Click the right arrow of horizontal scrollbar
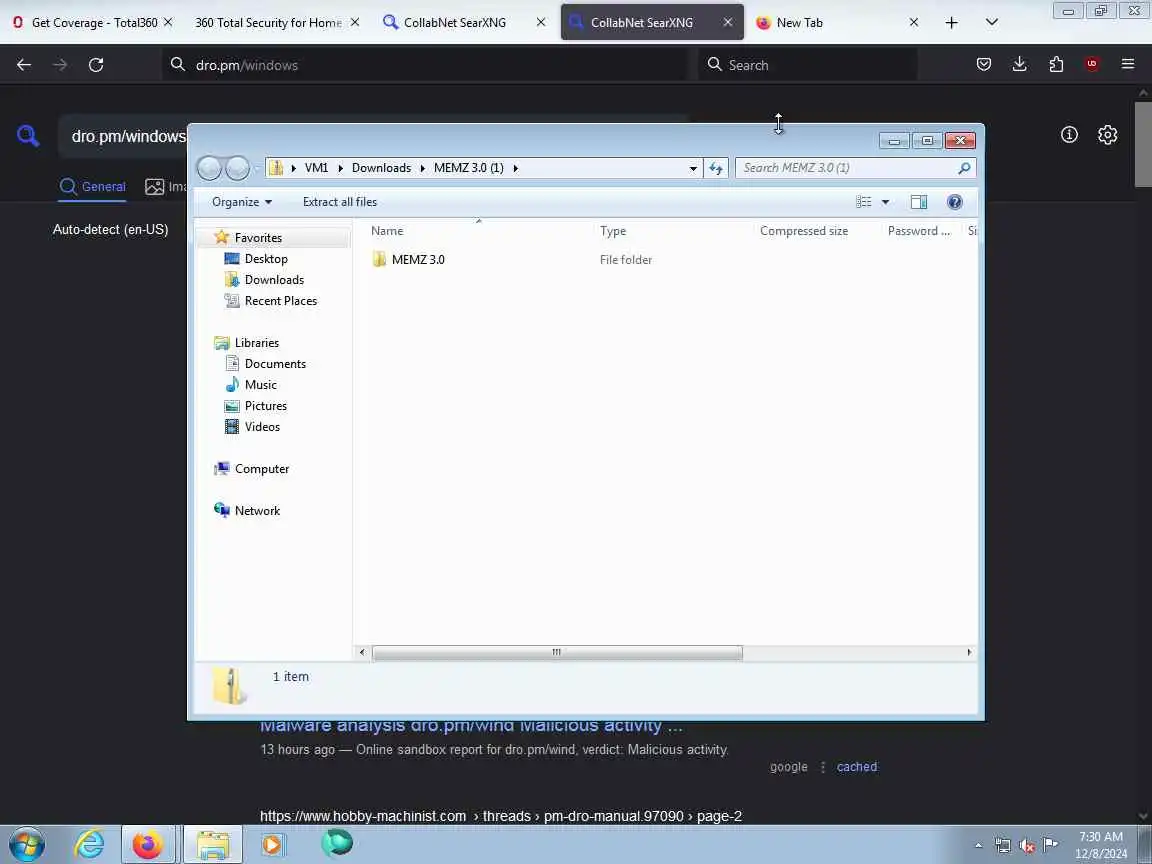The height and width of the screenshot is (864, 1152). pyautogui.click(x=969, y=652)
